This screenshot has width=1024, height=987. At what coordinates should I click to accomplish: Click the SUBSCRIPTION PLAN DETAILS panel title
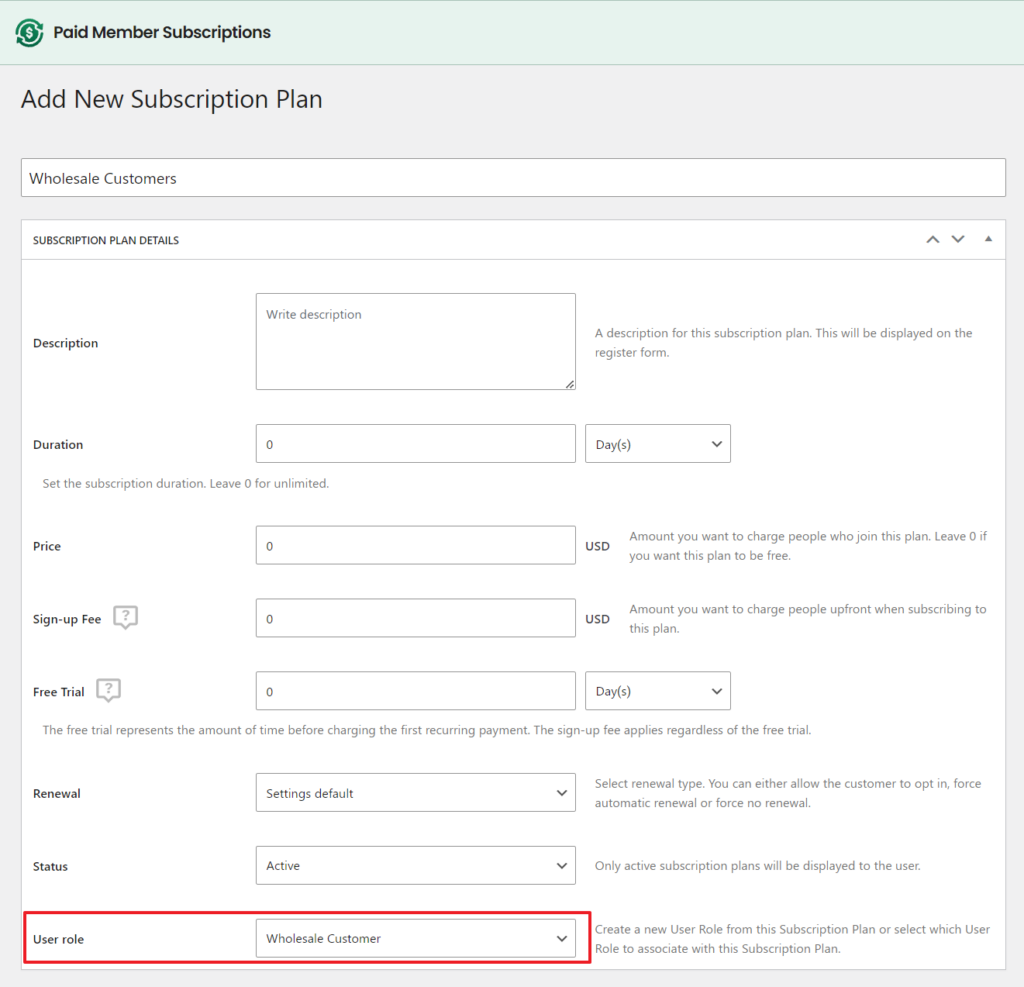point(106,240)
